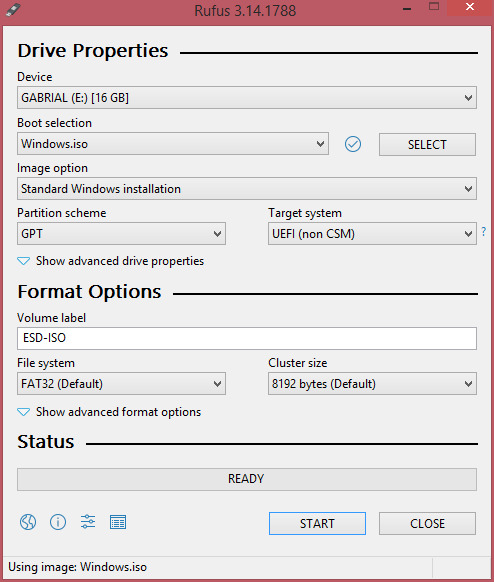Image resolution: width=494 pixels, height=582 pixels.
Task: Open the File system FAT32 dropdown
Action: 121,383
